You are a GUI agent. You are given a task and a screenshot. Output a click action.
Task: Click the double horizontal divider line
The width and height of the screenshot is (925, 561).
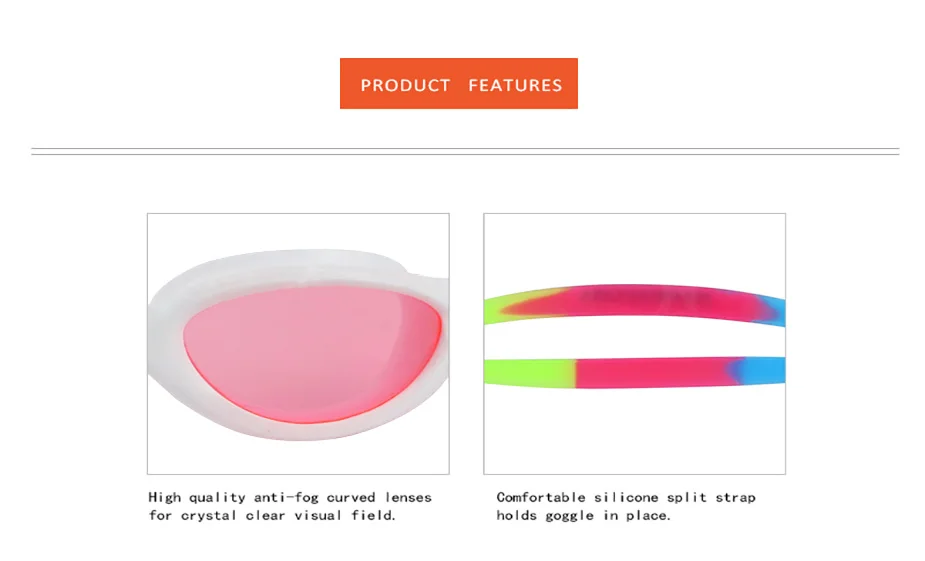[465, 152]
